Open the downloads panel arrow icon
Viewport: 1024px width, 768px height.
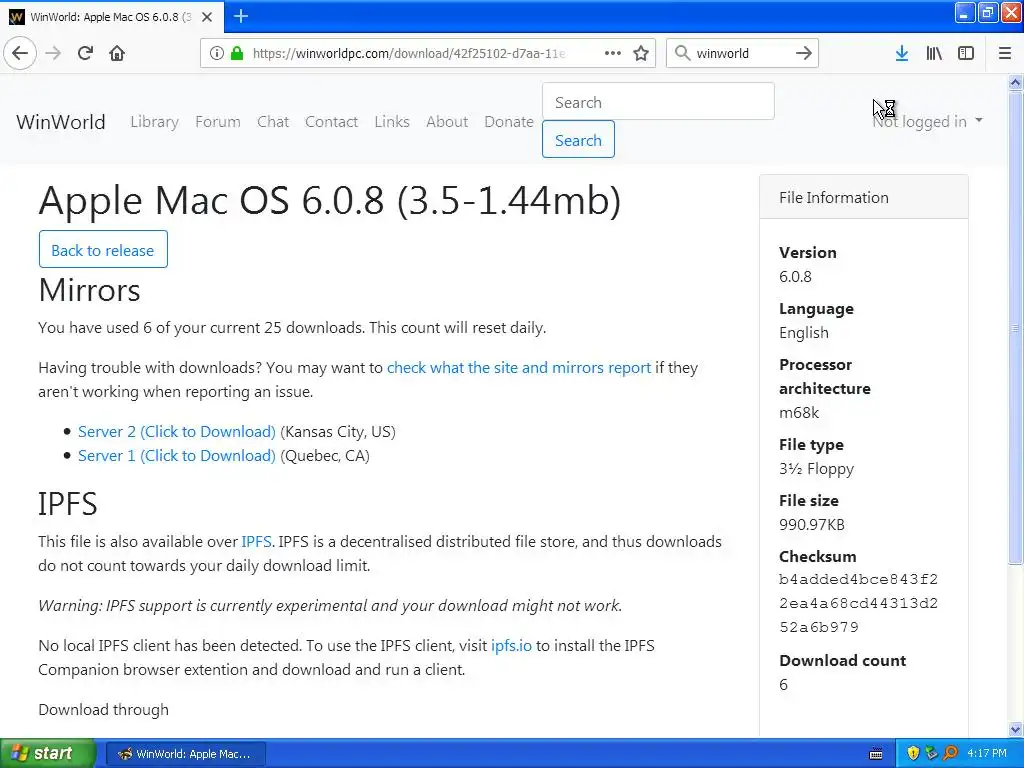[x=902, y=53]
